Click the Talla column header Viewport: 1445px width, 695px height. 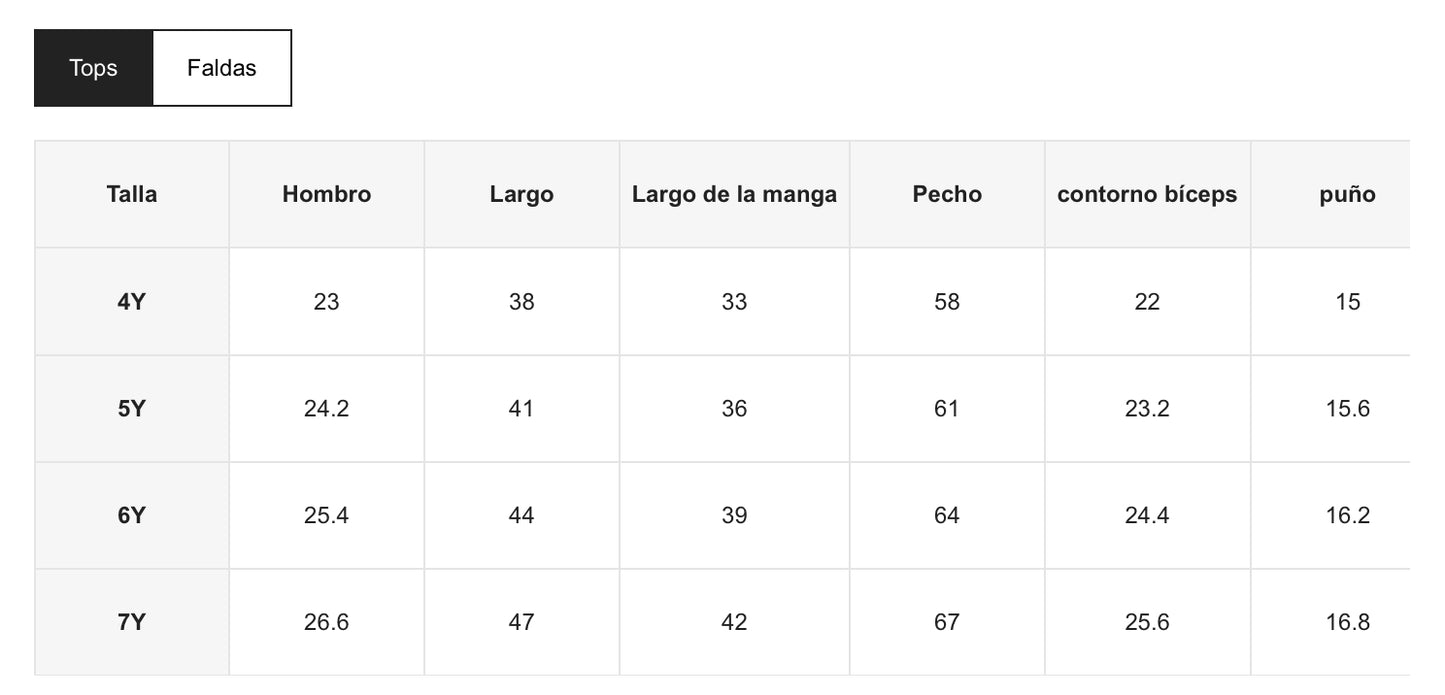(x=132, y=194)
